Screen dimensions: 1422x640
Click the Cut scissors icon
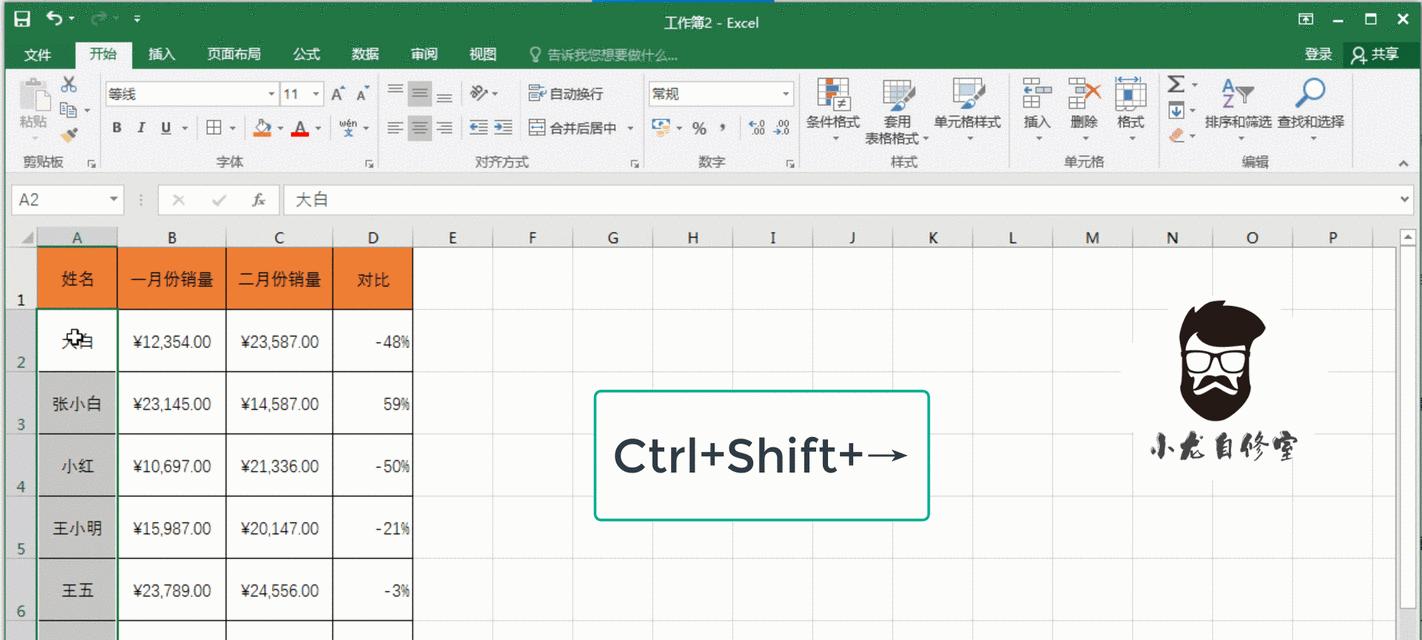click(x=69, y=85)
